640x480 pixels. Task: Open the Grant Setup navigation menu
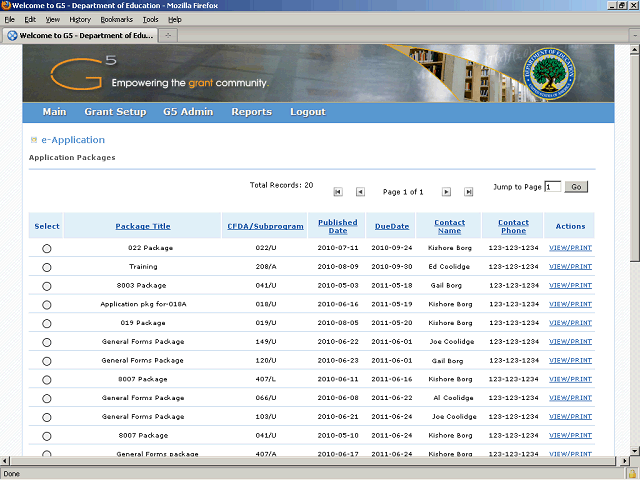click(x=115, y=112)
